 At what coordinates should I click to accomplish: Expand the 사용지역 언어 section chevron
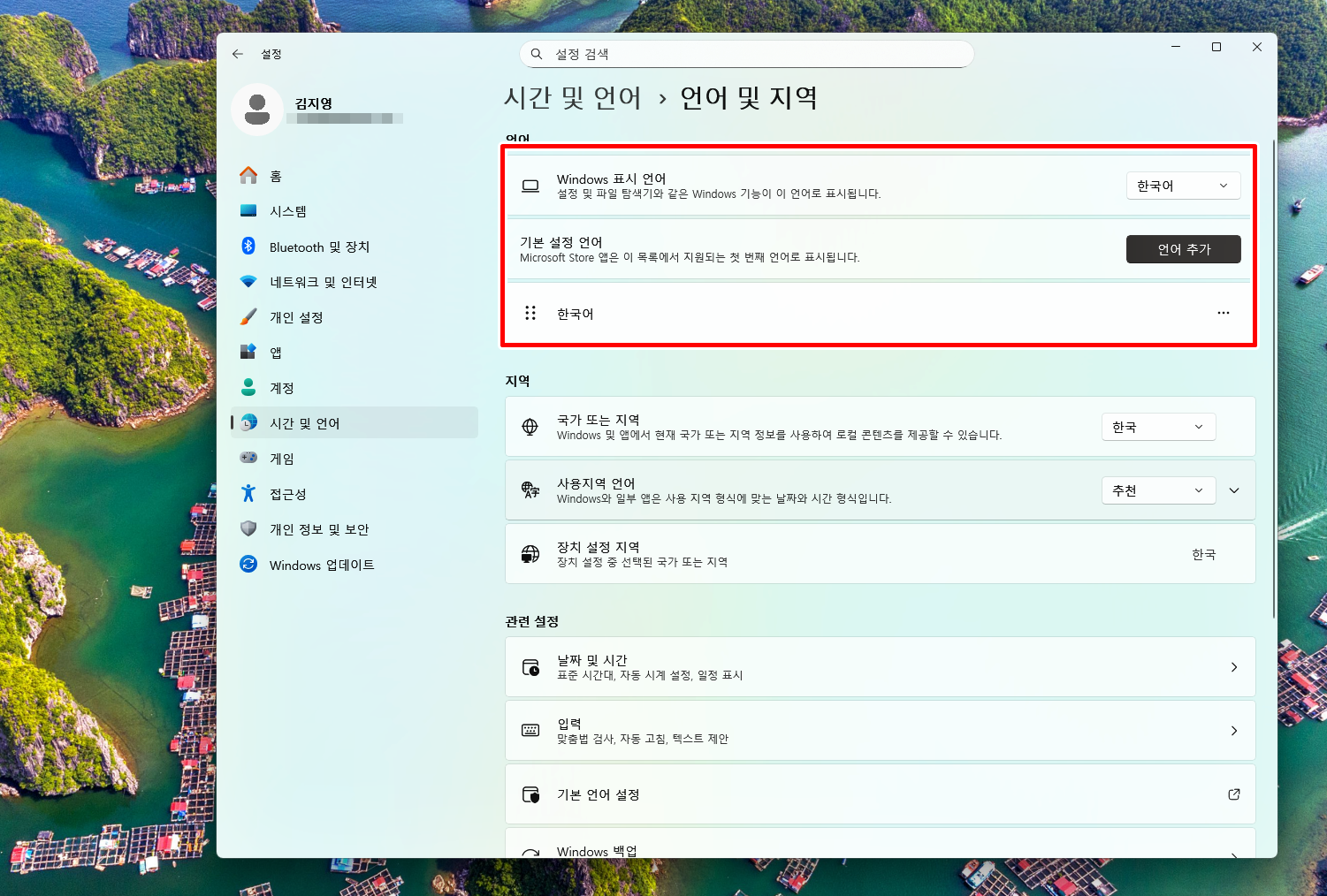tap(1234, 490)
